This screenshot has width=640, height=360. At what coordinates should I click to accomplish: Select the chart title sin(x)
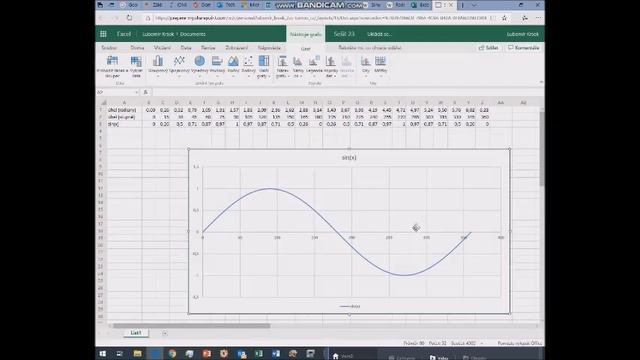point(349,158)
